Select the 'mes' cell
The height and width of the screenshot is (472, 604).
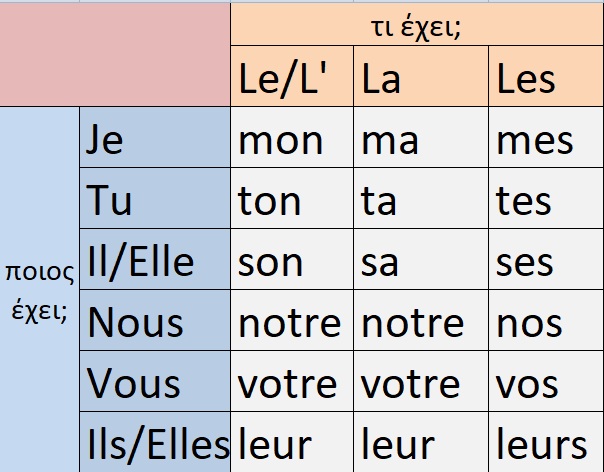tap(546, 137)
